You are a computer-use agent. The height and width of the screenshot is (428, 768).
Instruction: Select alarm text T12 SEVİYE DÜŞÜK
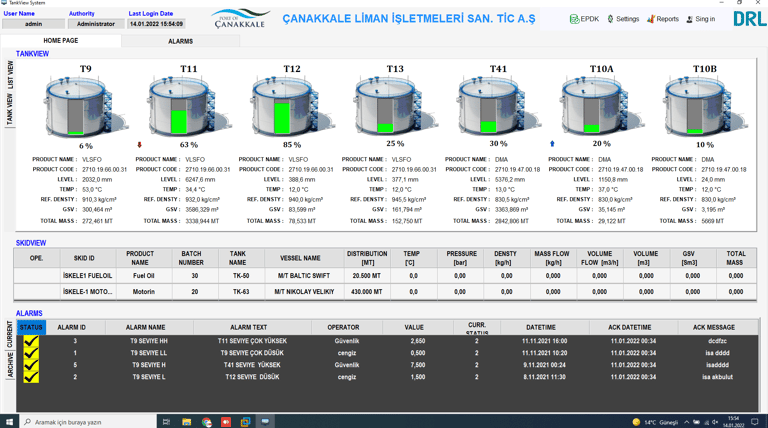click(252, 377)
